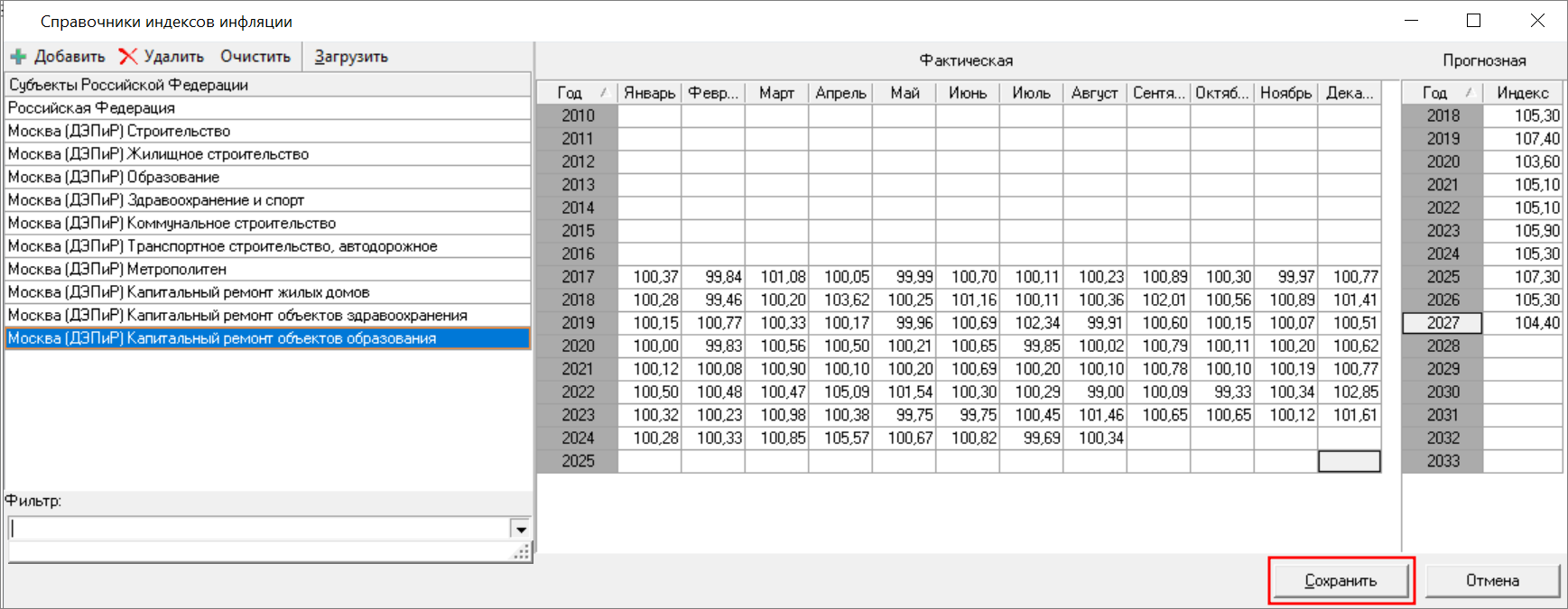Viewport: 1568px width, 609px height.
Task: Click the empty December 2025 cell
Action: (1349, 461)
